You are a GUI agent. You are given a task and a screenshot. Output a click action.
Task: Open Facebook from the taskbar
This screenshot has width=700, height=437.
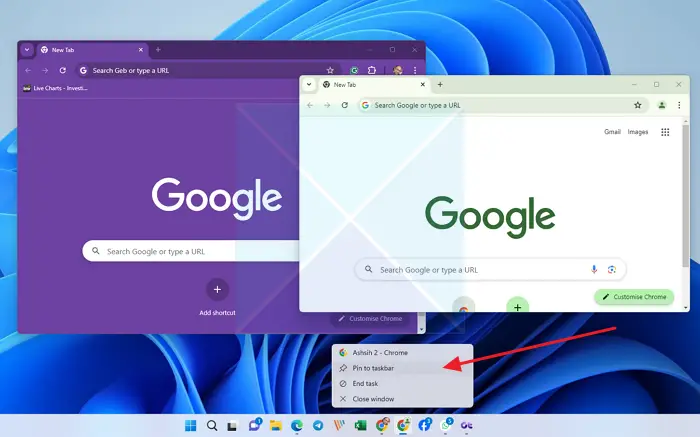click(x=425, y=425)
